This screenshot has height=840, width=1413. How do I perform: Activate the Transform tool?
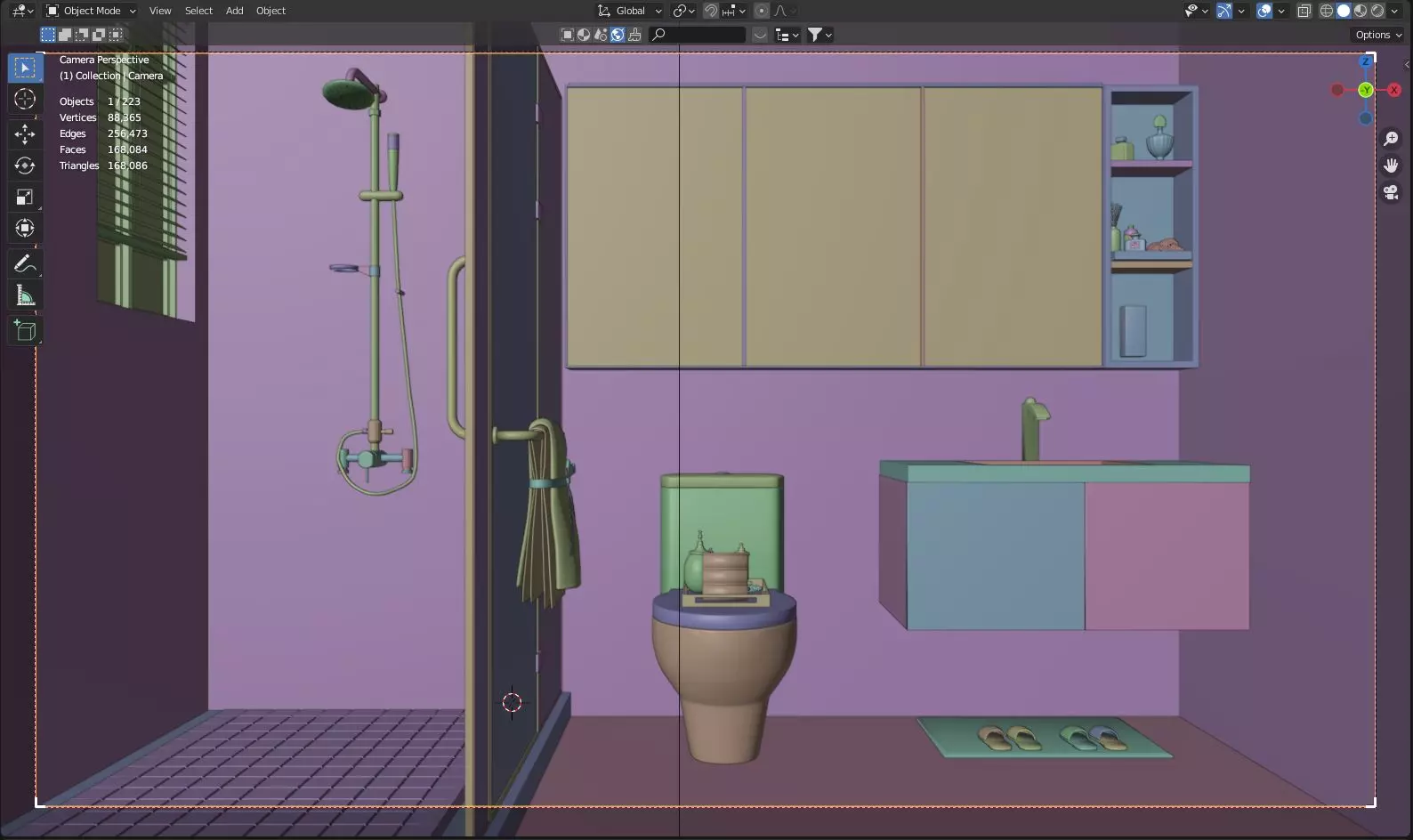pos(25,228)
